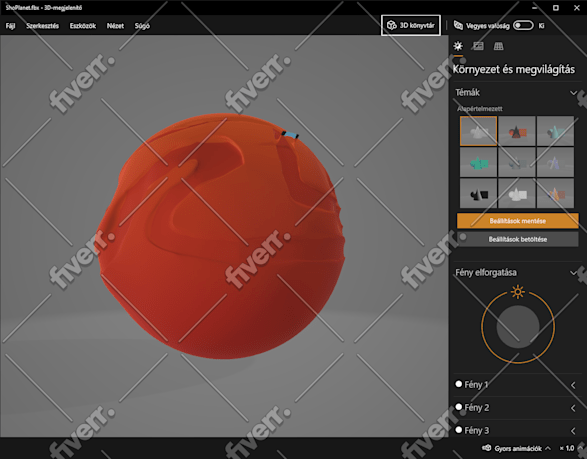
Task: Select the bright white bottom theme thumbnail
Action: click(517, 193)
